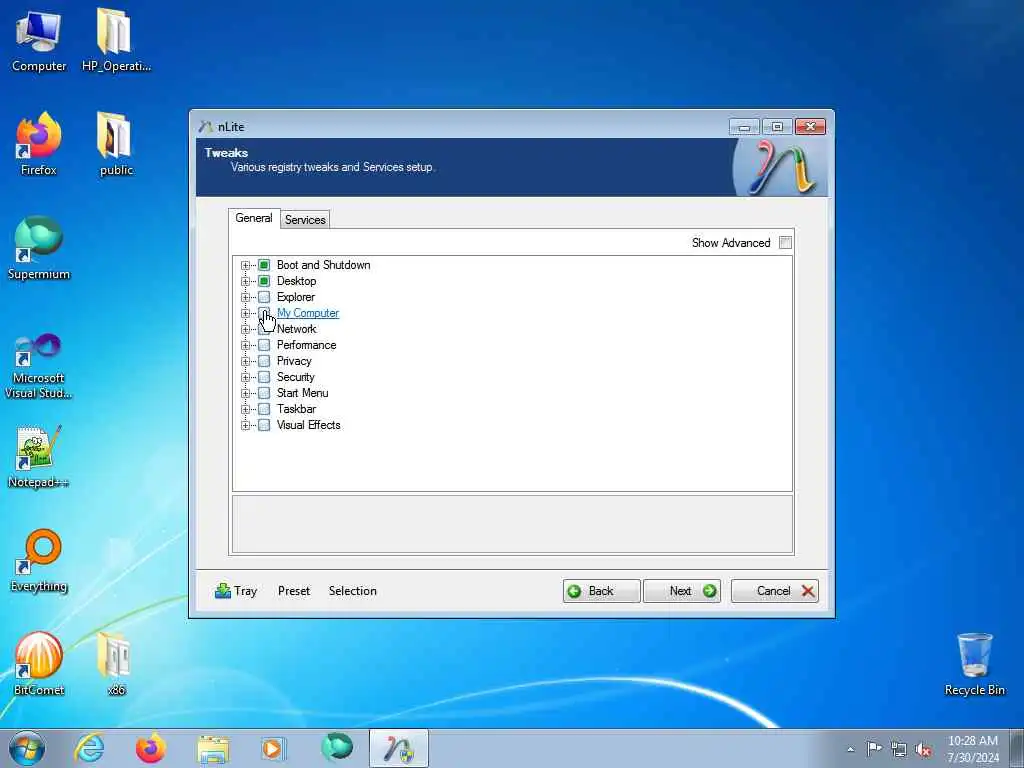
Task: Select the Network tree label
Action: click(296, 329)
